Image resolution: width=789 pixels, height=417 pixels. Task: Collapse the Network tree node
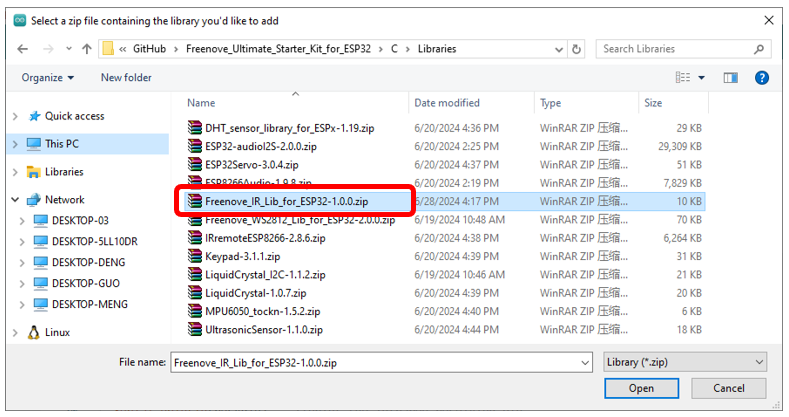[x=15, y=200]
